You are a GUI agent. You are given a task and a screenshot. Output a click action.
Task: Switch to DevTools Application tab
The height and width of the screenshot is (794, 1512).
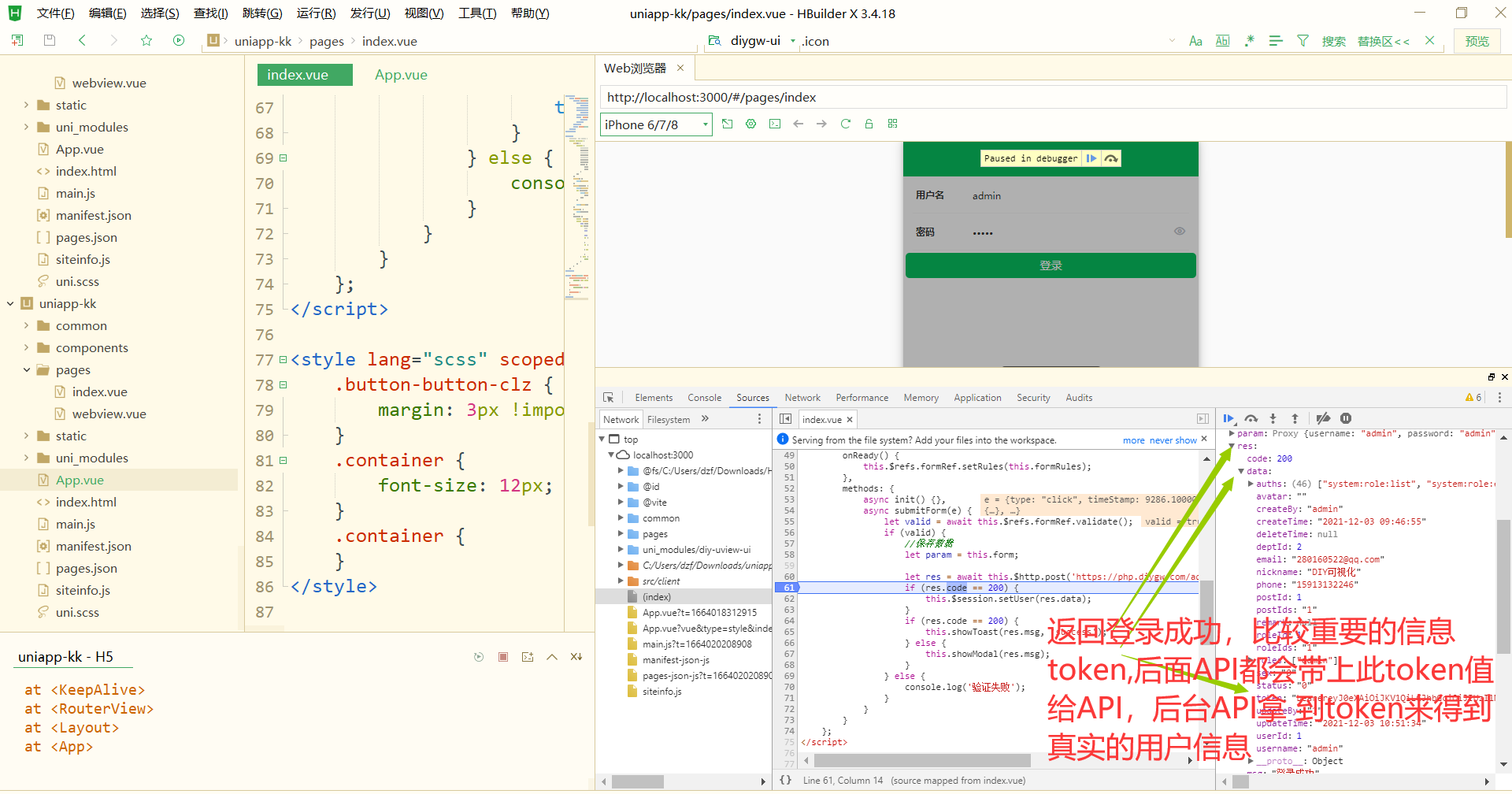click(977, 398)
